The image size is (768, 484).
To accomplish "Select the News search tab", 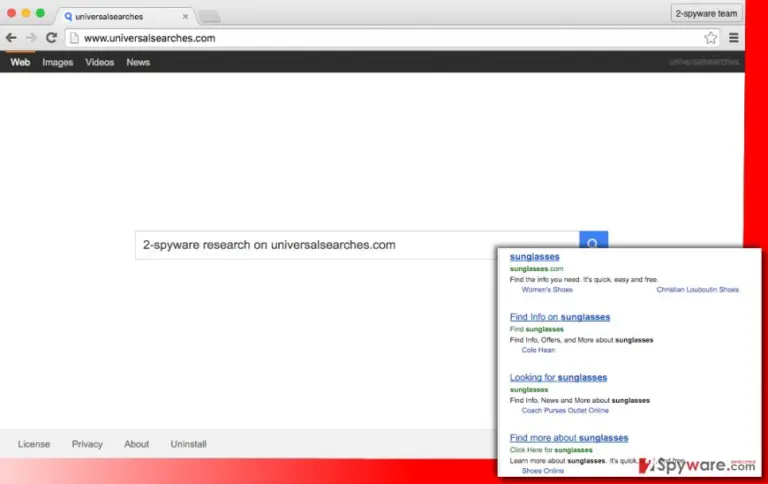I will (x=138, y=62).
